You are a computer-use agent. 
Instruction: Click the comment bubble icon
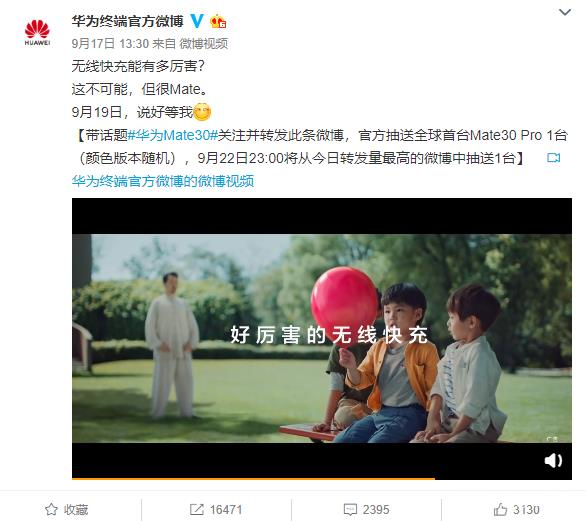350,509
